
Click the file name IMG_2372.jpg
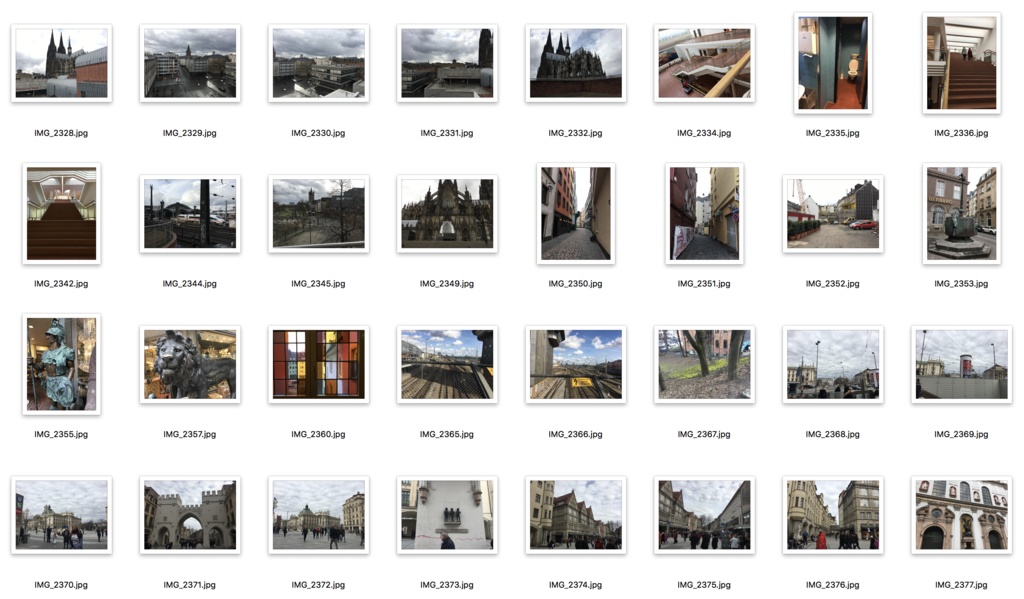[x=319, y=585]
